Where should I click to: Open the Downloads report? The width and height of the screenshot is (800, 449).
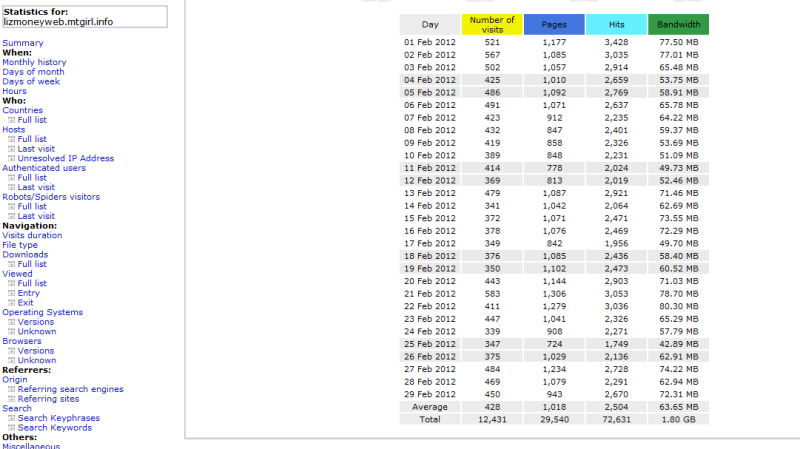tap(25, 255)
